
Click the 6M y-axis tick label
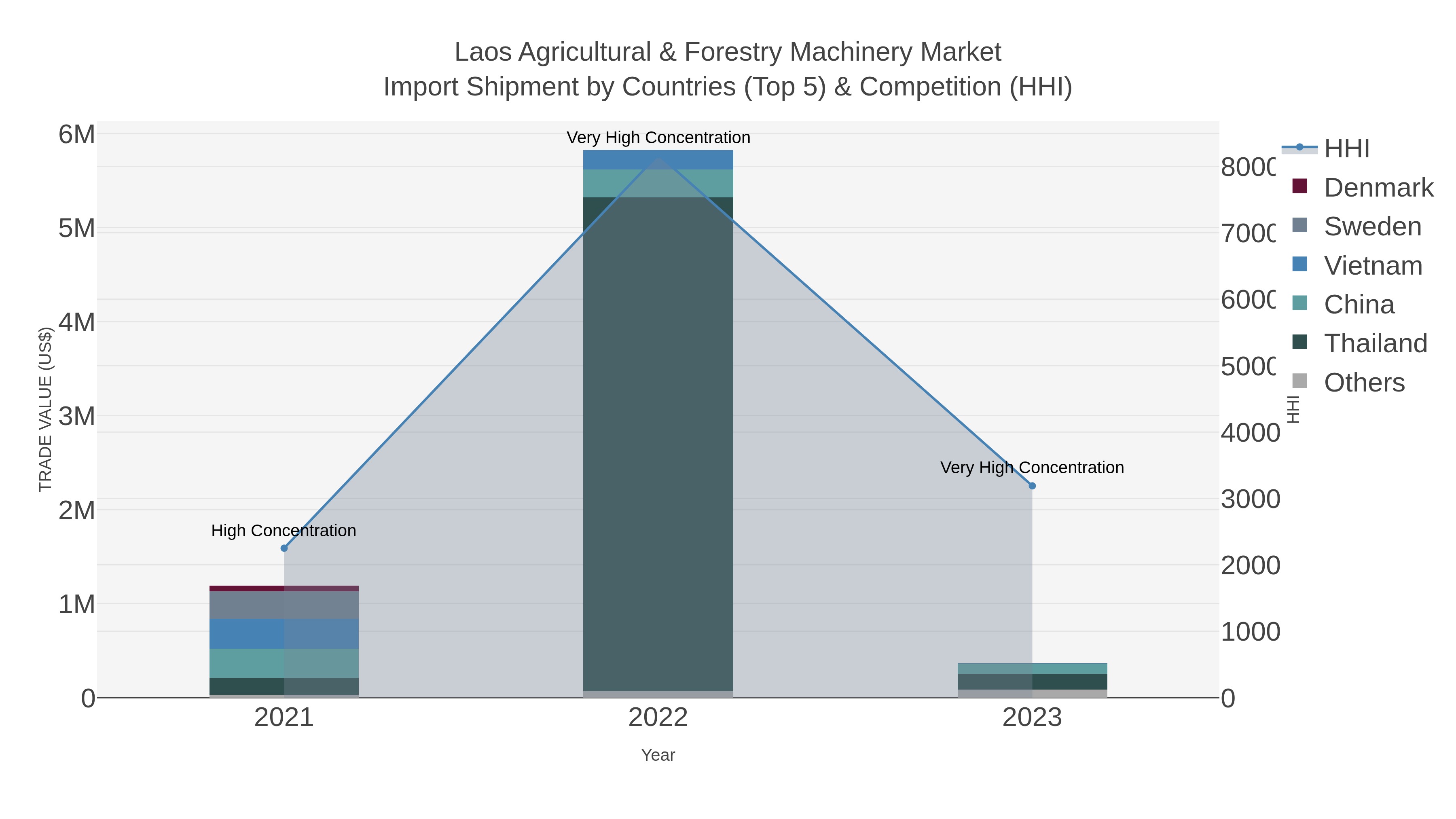point(77,135)
